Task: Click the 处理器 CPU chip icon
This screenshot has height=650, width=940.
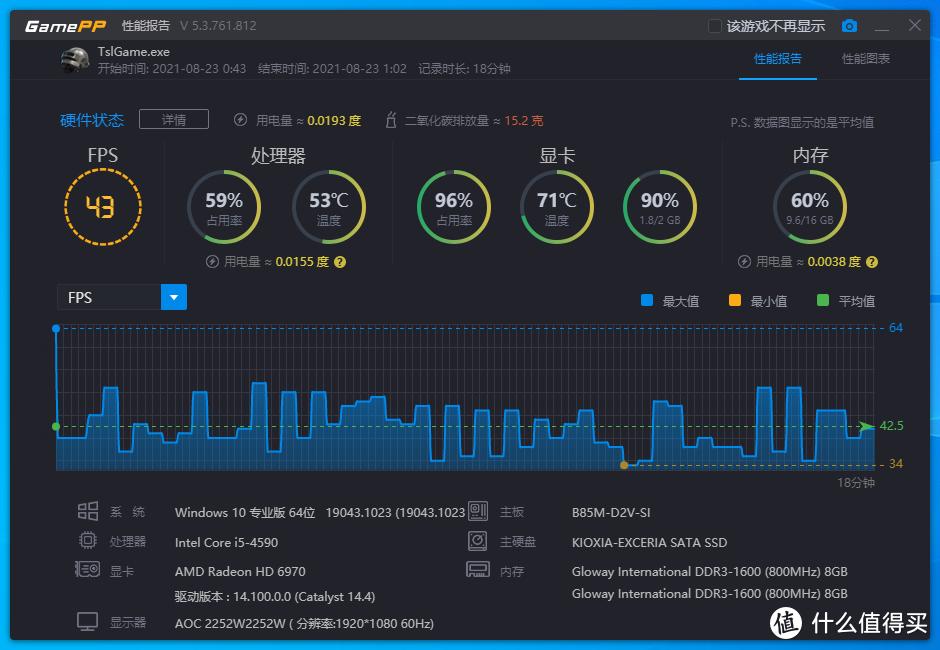Action: [x=90, y=541]
